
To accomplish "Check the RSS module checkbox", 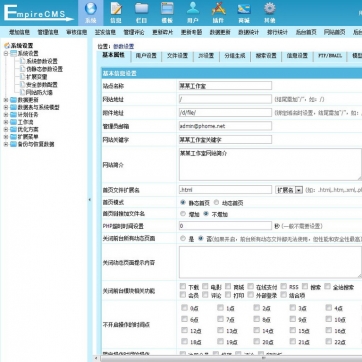I will coord(284,286).
